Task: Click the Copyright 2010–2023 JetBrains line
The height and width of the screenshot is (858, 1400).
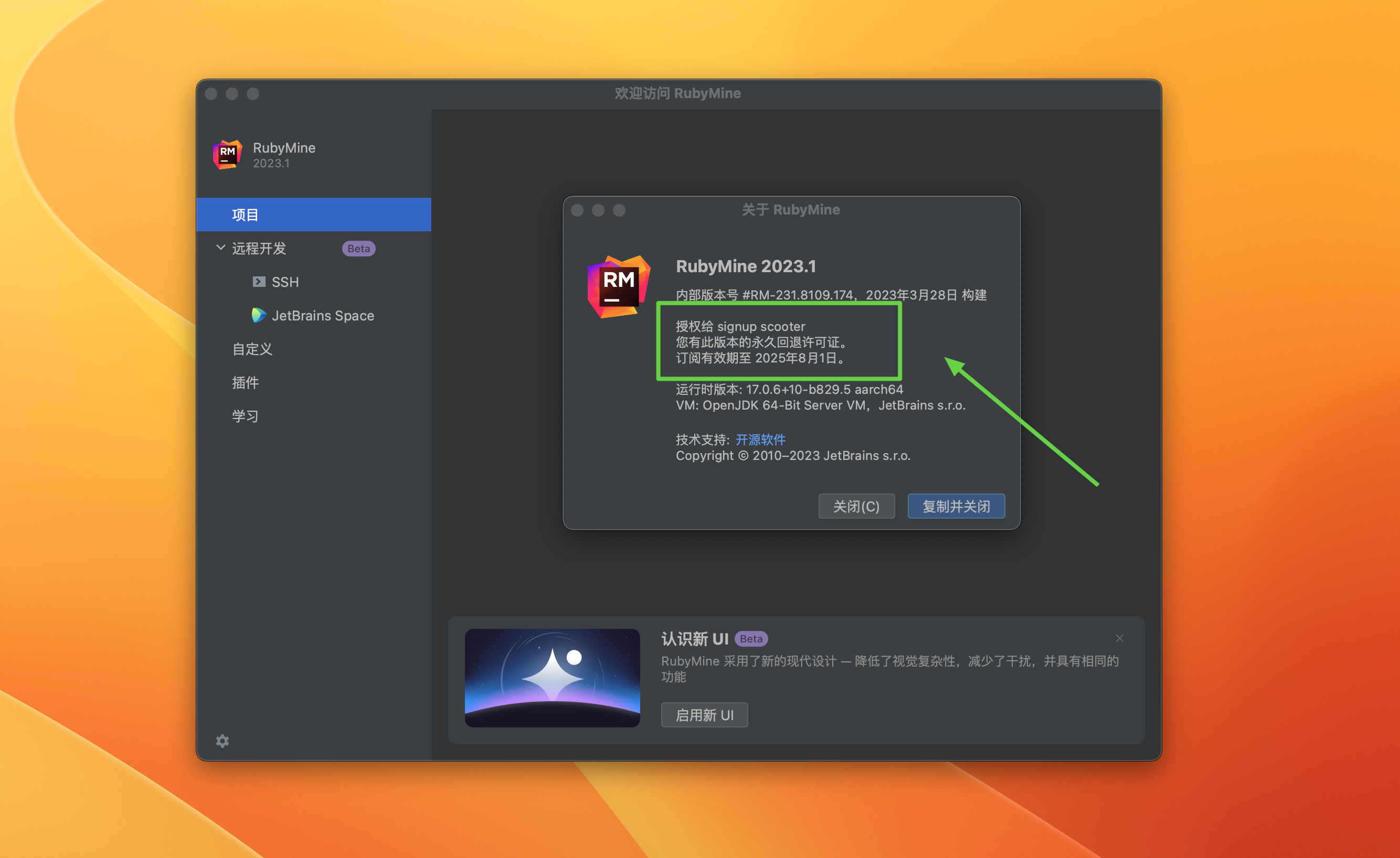Action: click(792, 455)
